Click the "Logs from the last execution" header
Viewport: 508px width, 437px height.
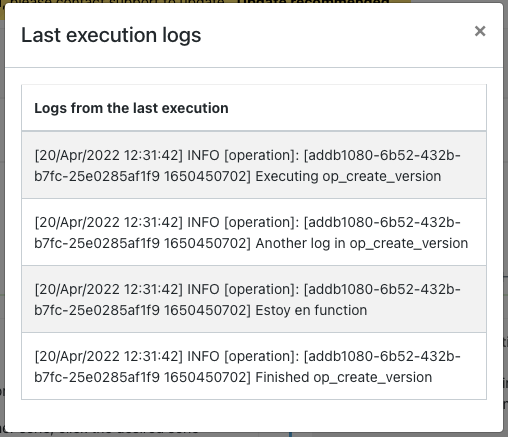pyautogui.click(x=131, y=108)
